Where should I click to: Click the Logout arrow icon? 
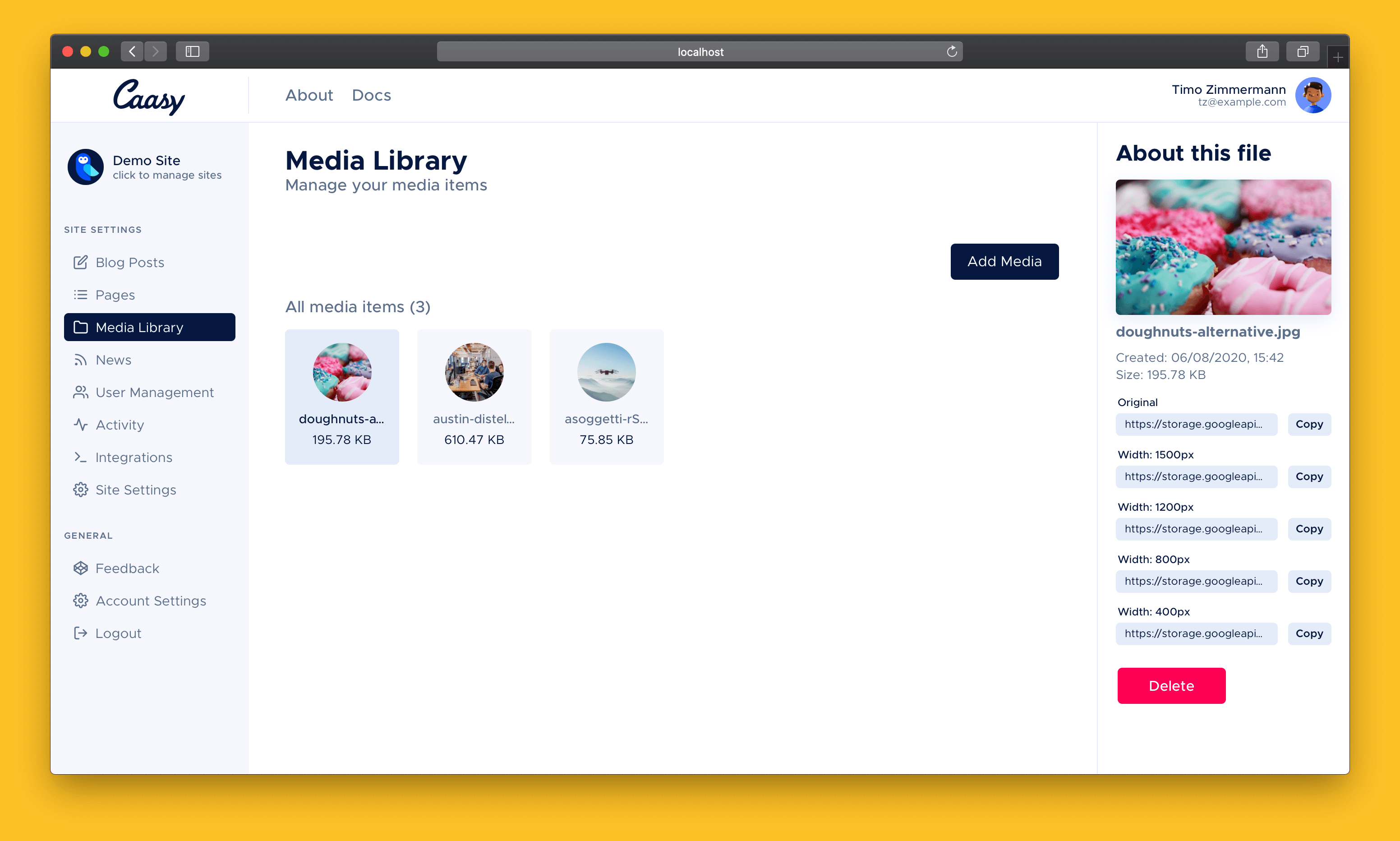point(80,633)
